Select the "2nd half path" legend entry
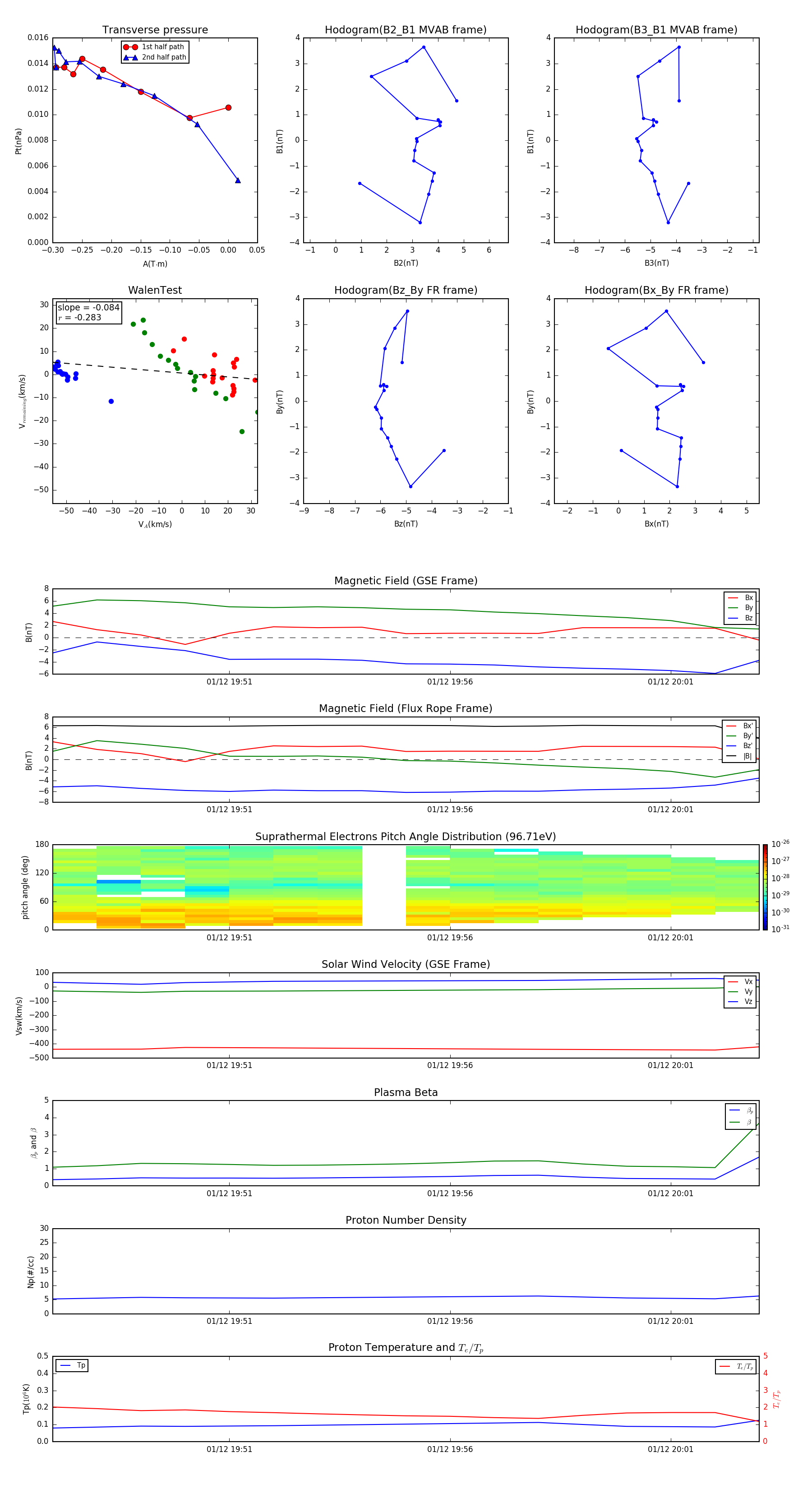This screenshot has height=1489, width=812. click(156, 57)
